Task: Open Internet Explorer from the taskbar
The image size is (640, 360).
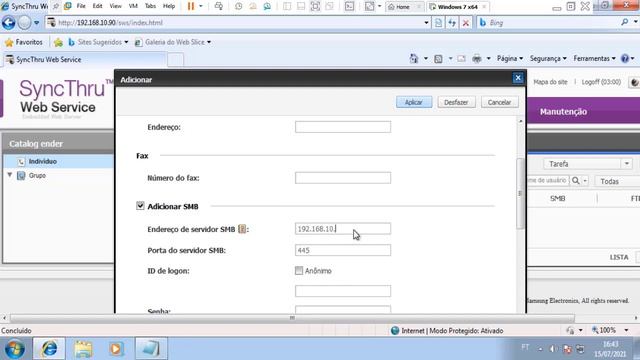Action: (49, 349)
